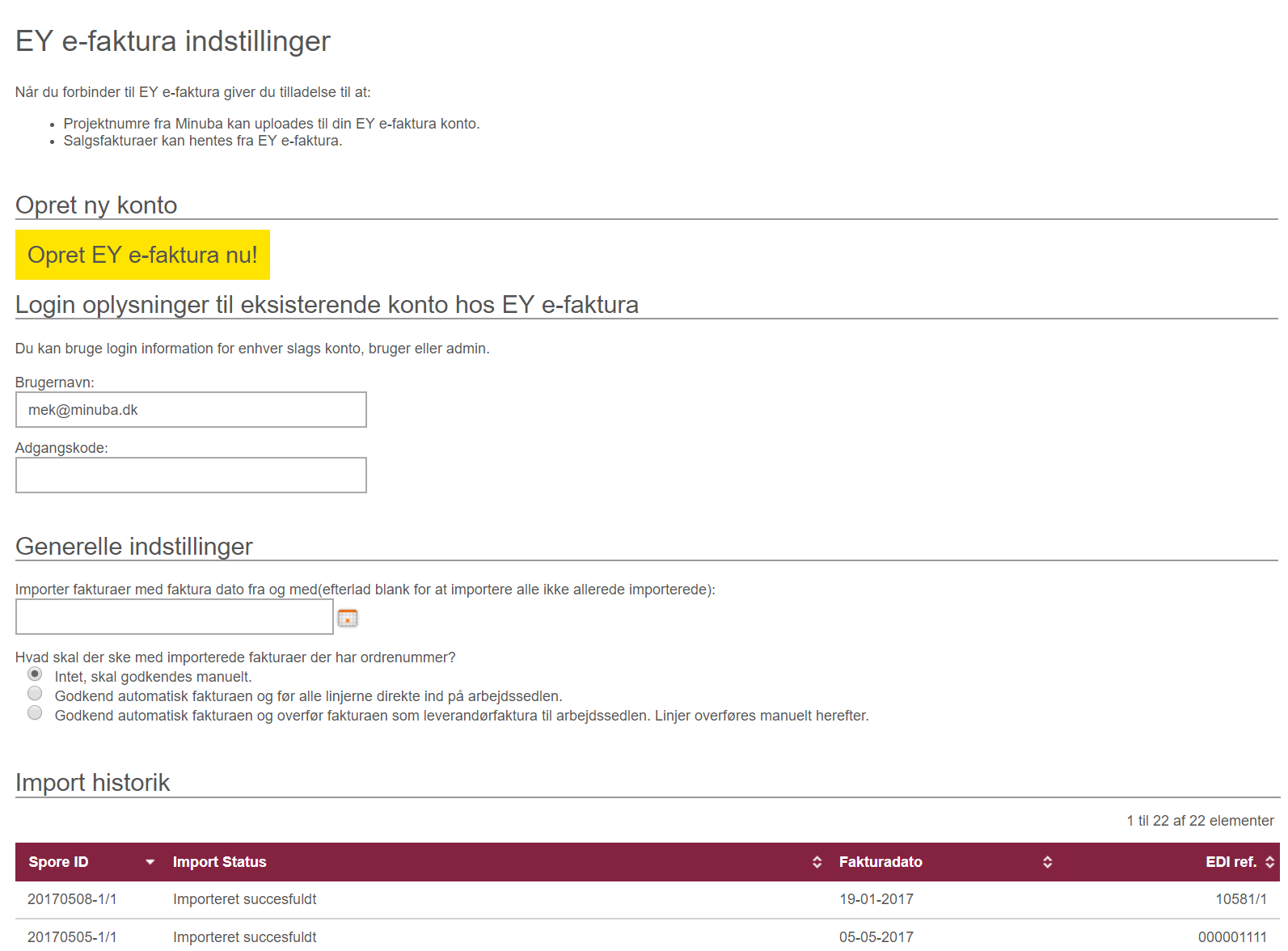Focus the Adgangskode password field
The height and width of the screenshot is (951, 1288).
tap(191, 475)
